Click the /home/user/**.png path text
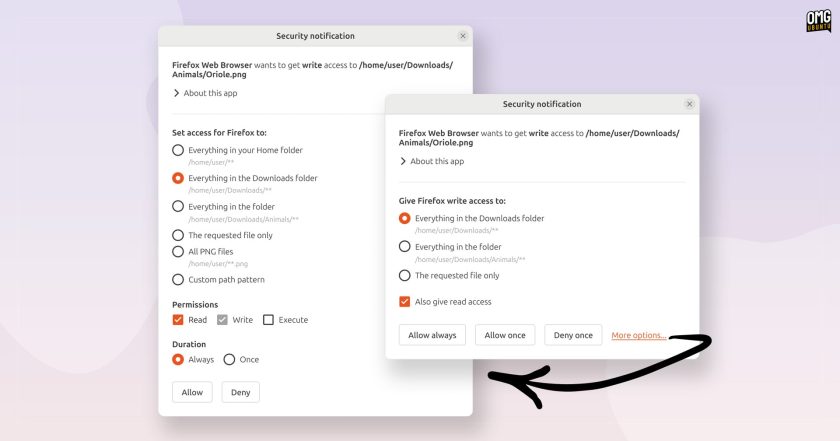Viewport: 840px width, 441px height. click(x=218, y=264)
